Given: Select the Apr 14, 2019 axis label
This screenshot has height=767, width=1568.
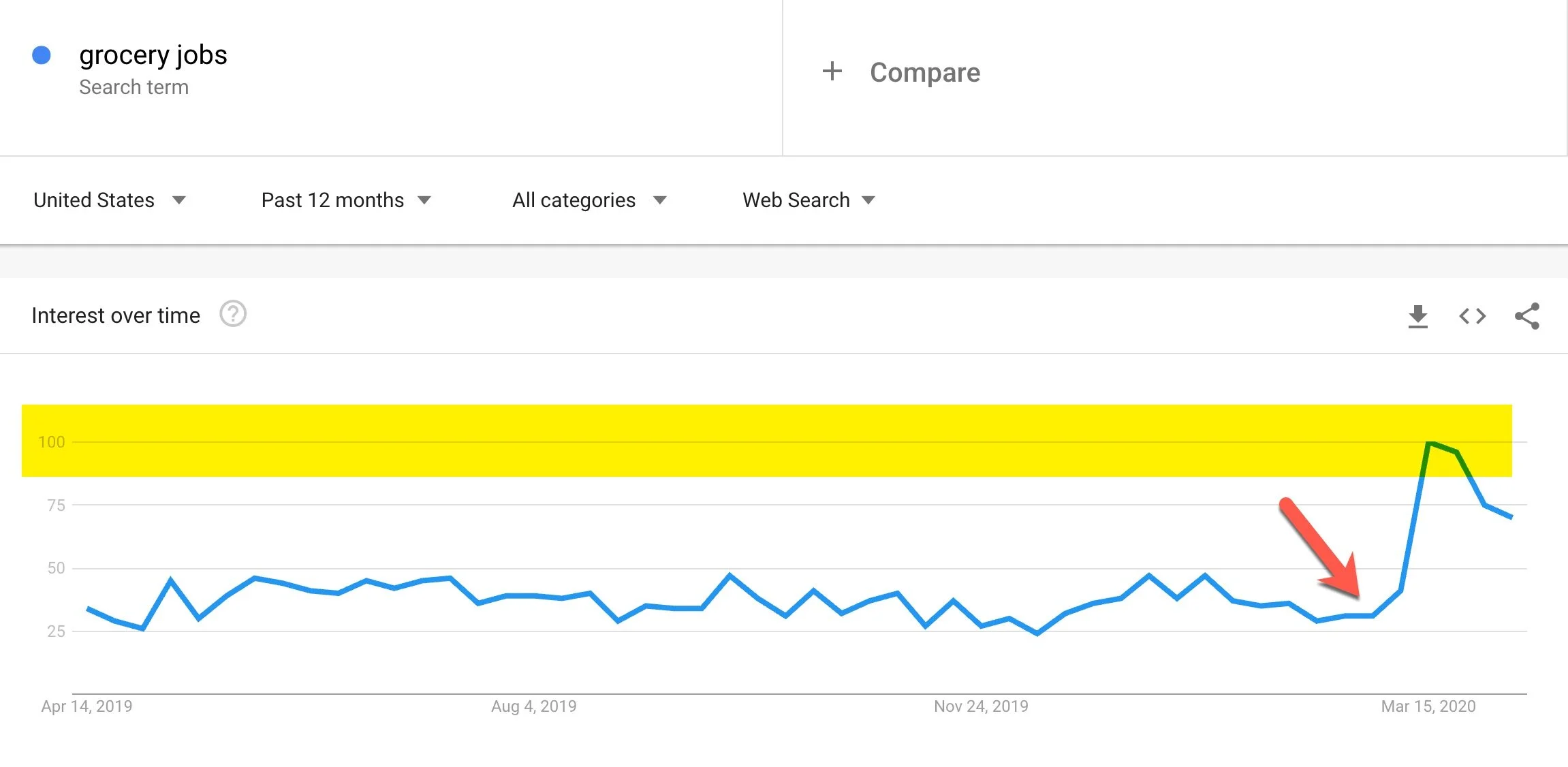Looking at the screenshot, I should [87, 706].
